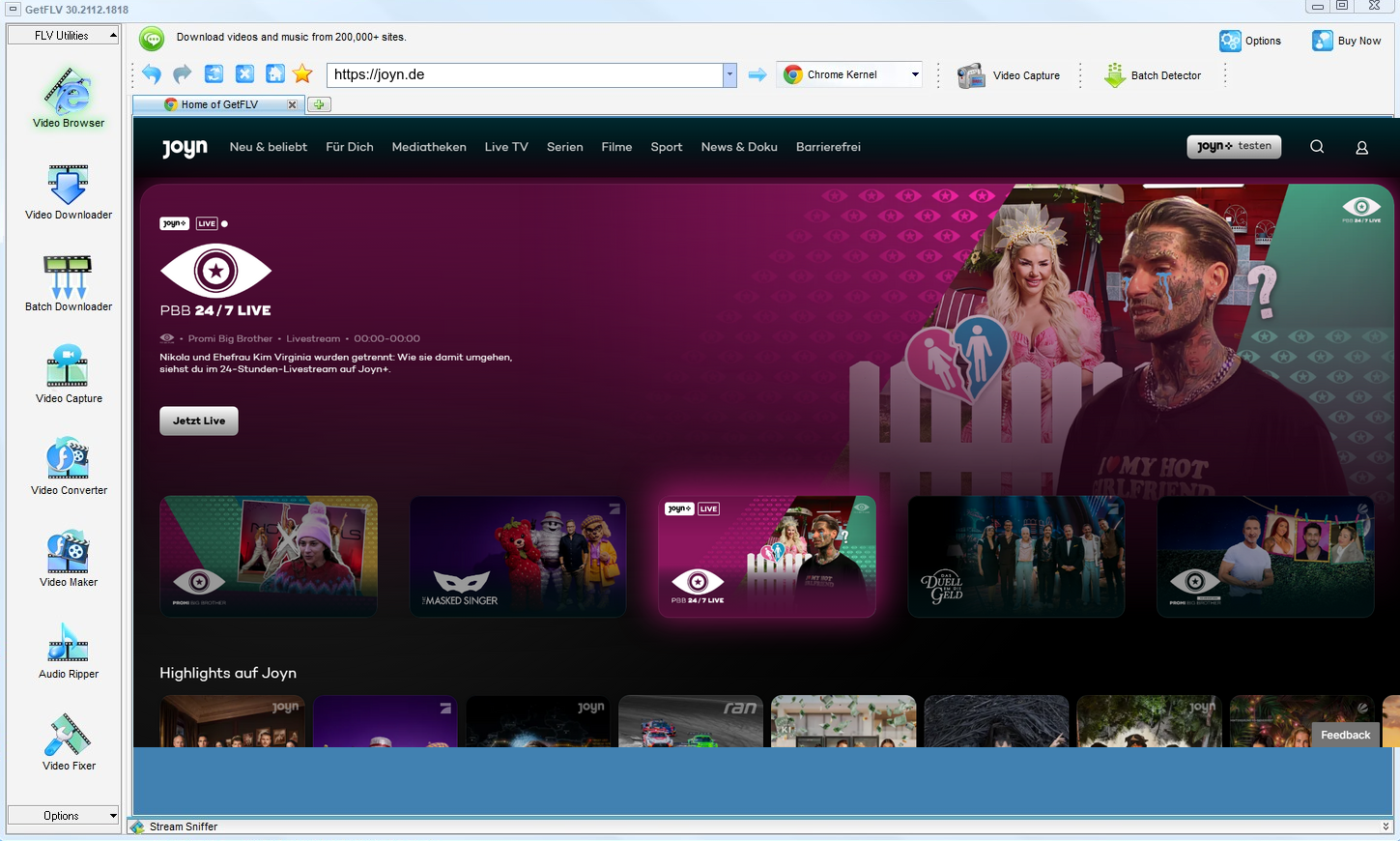Open the Batch Detector toolbar button
The image size is (1400, 841).
1154,75
